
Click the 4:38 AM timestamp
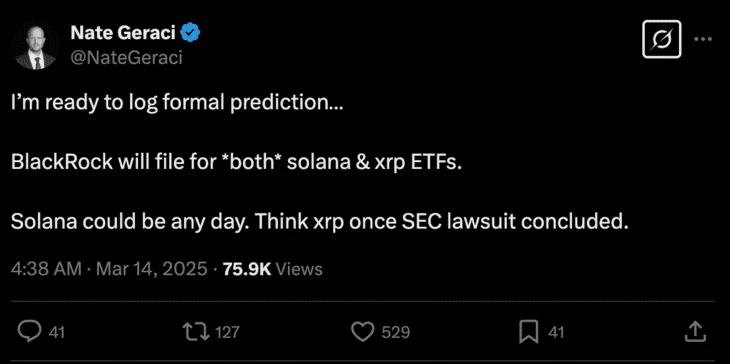46,269
